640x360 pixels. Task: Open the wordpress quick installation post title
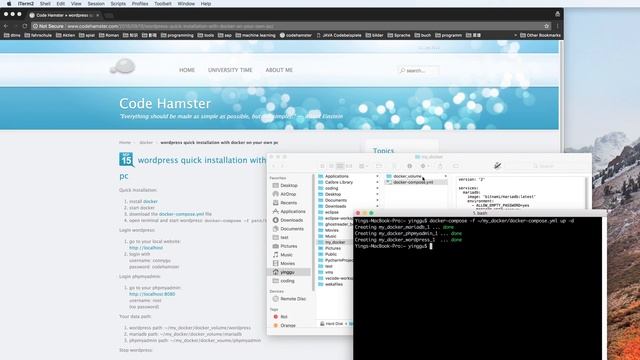[x=202, y=160]
